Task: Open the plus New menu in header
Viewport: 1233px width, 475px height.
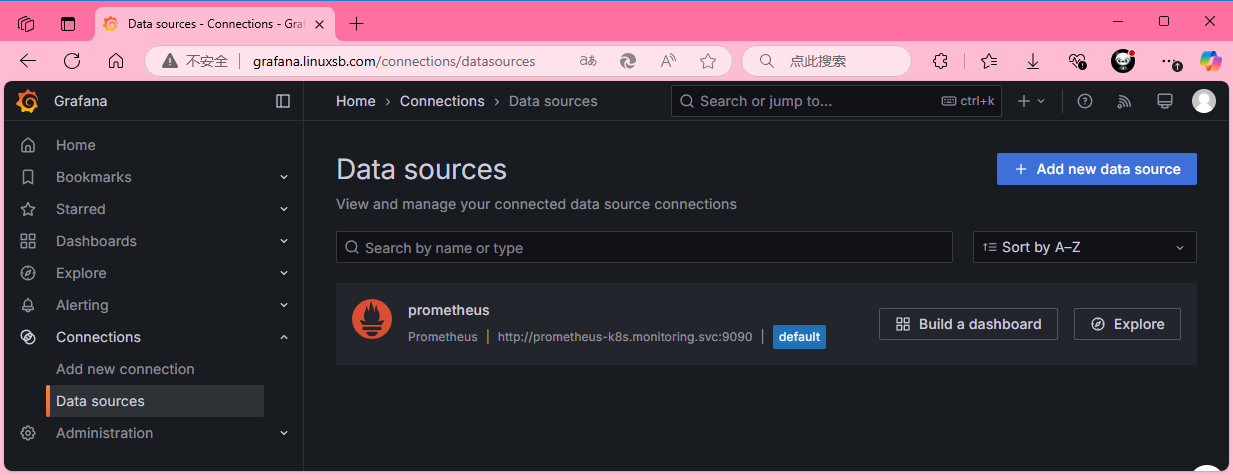Action: (1031, 101)
